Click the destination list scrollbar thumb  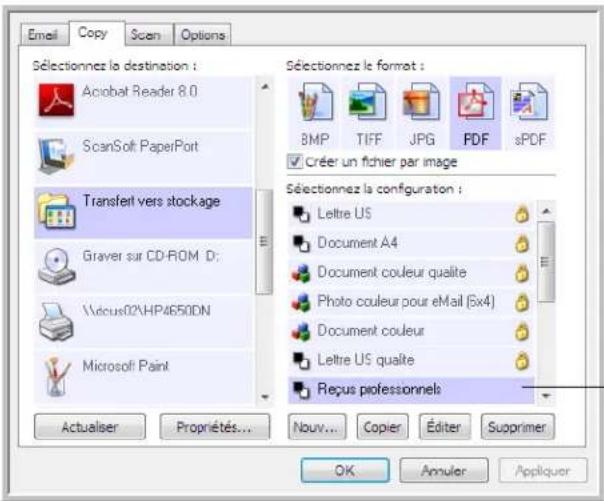point(264,242)
